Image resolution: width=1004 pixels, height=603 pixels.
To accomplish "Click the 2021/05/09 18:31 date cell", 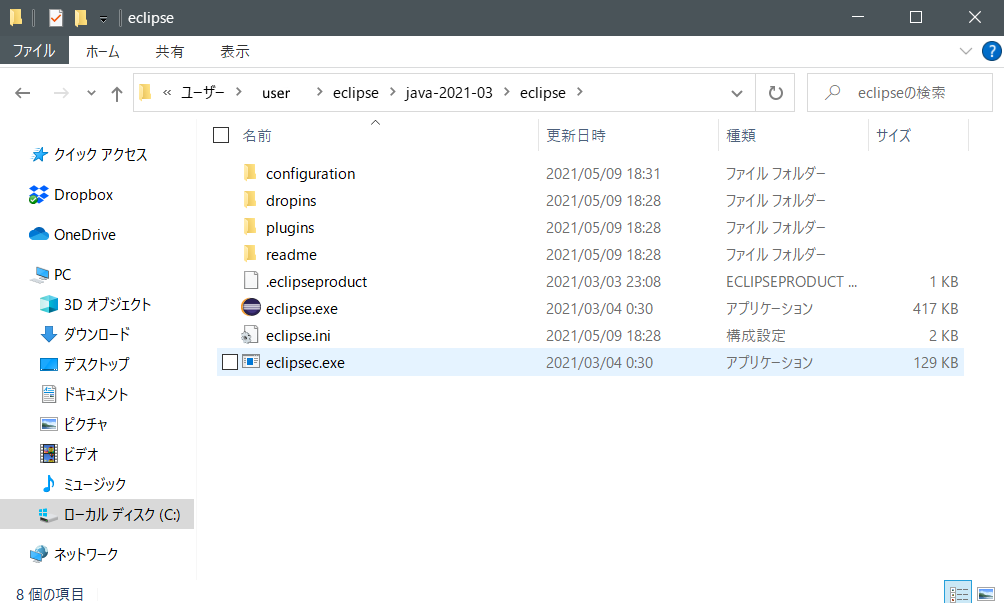I will pyautogui.click(x=603, y=173).
